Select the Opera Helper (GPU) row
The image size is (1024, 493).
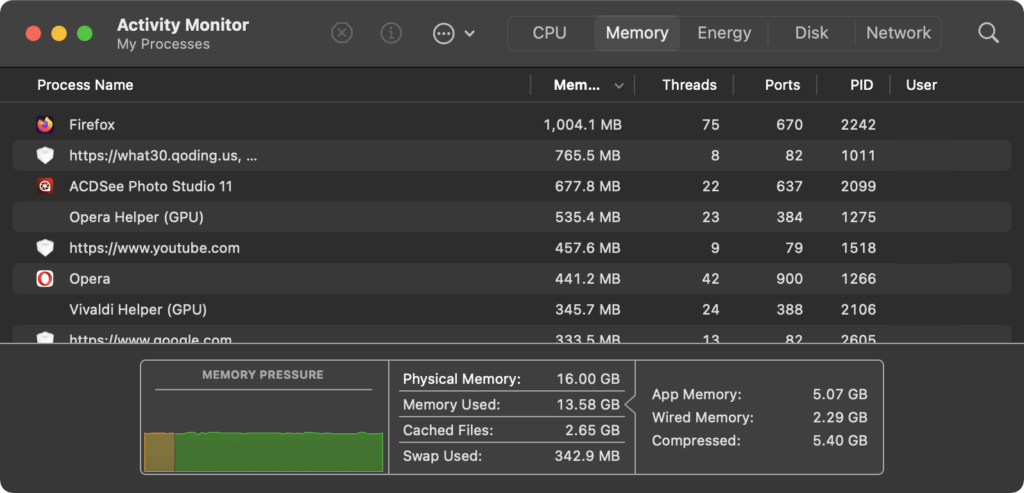pos(512,217)
